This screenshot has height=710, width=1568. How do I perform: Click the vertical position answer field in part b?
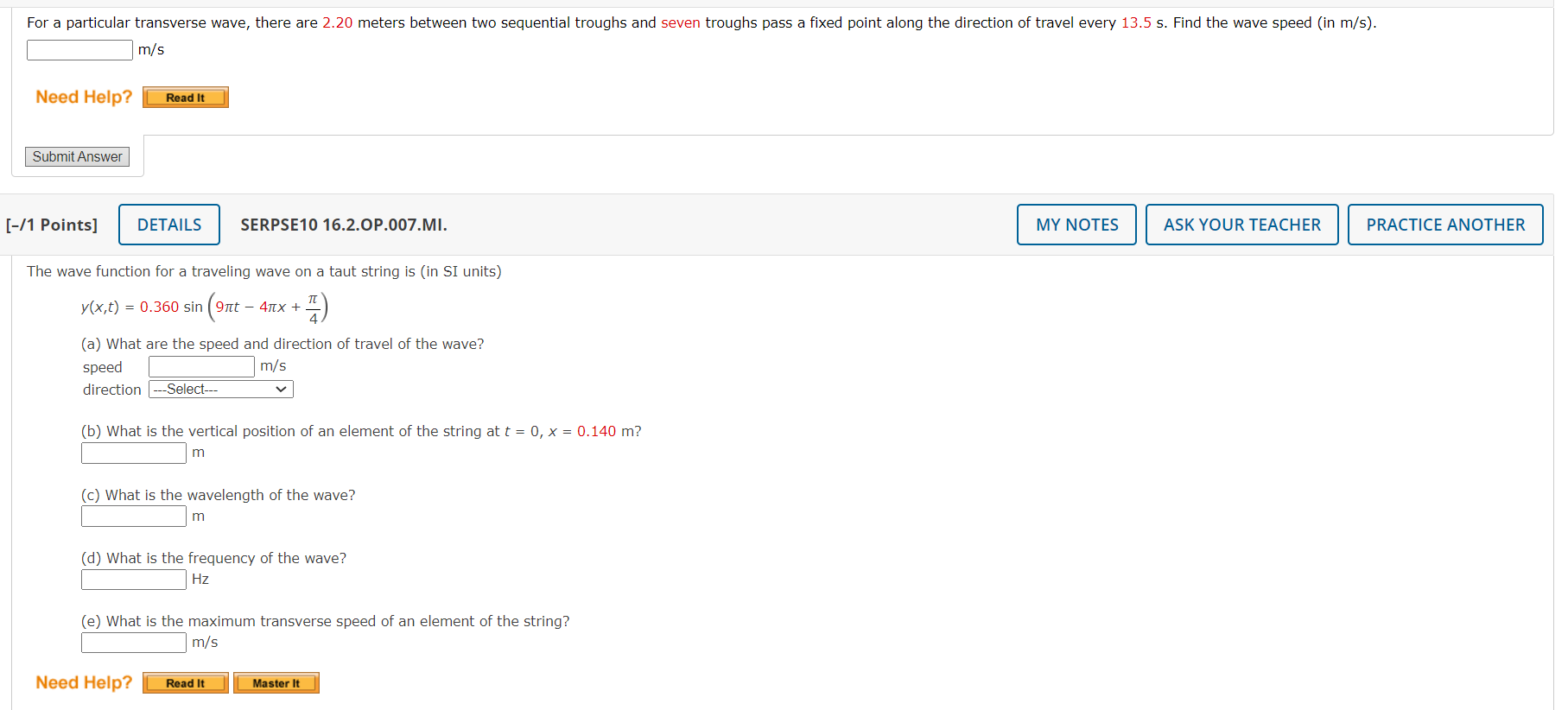[x=133, y=452]
